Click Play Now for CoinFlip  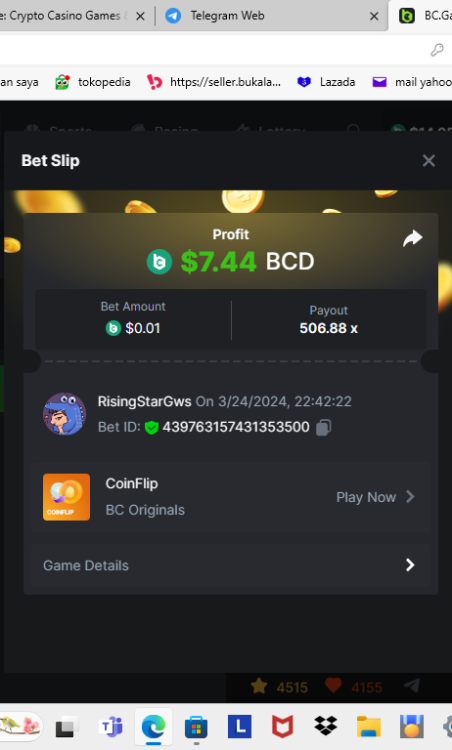pyautogui.click(x=366, y=497)
